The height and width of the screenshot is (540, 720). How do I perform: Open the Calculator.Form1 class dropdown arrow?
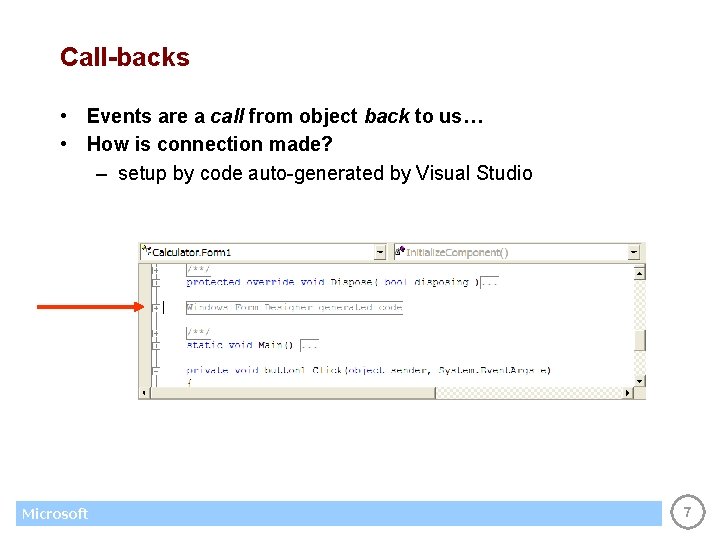click(380, 252)
